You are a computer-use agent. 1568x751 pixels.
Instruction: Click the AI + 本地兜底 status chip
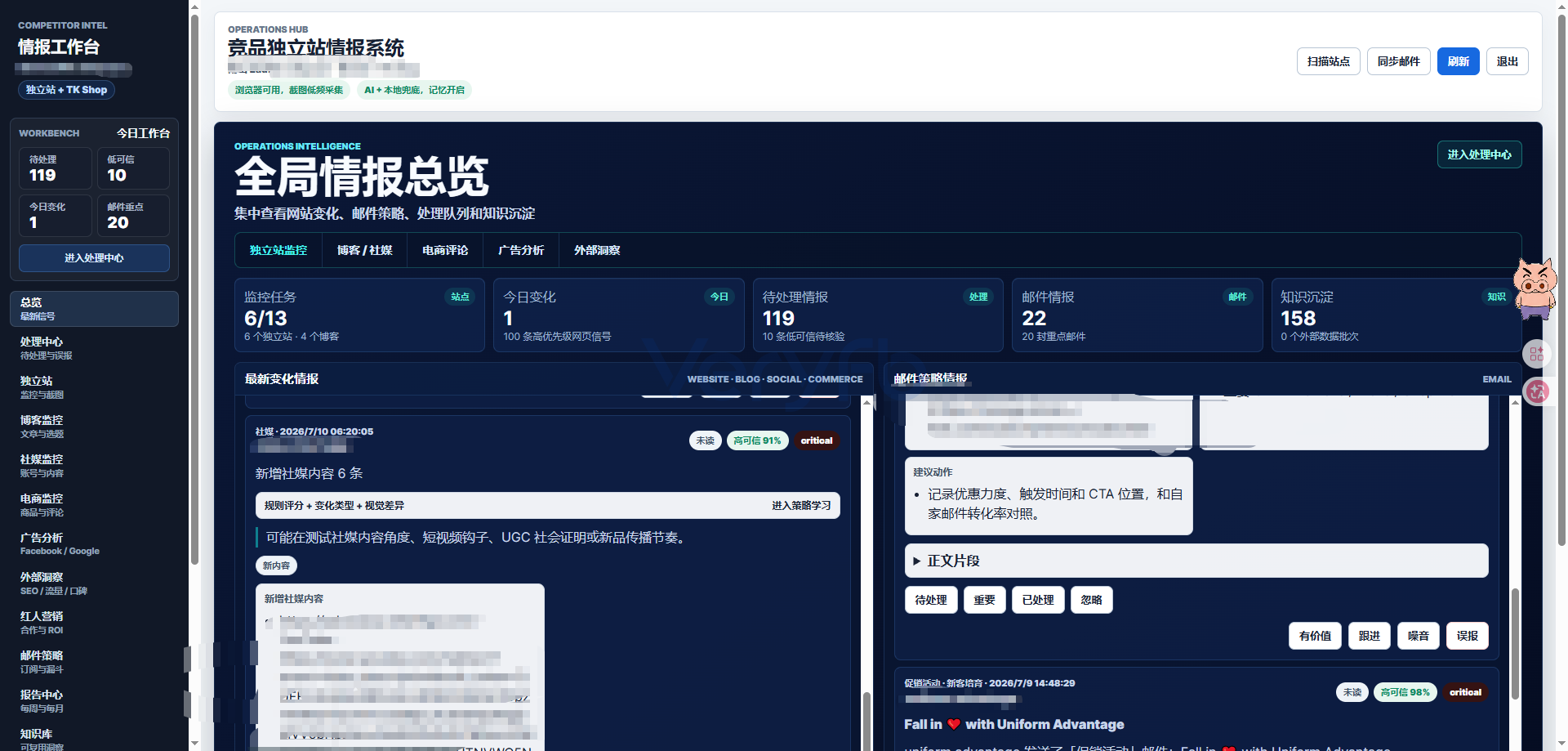(414, 90)
